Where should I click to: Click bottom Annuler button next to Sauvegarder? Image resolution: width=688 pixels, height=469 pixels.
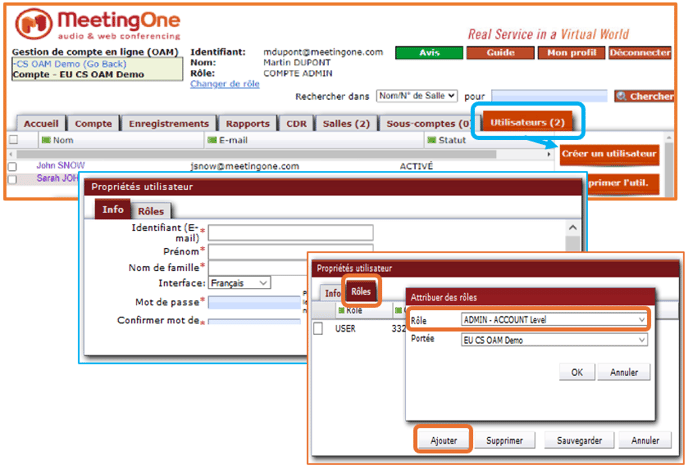click(x=645, y=440)
